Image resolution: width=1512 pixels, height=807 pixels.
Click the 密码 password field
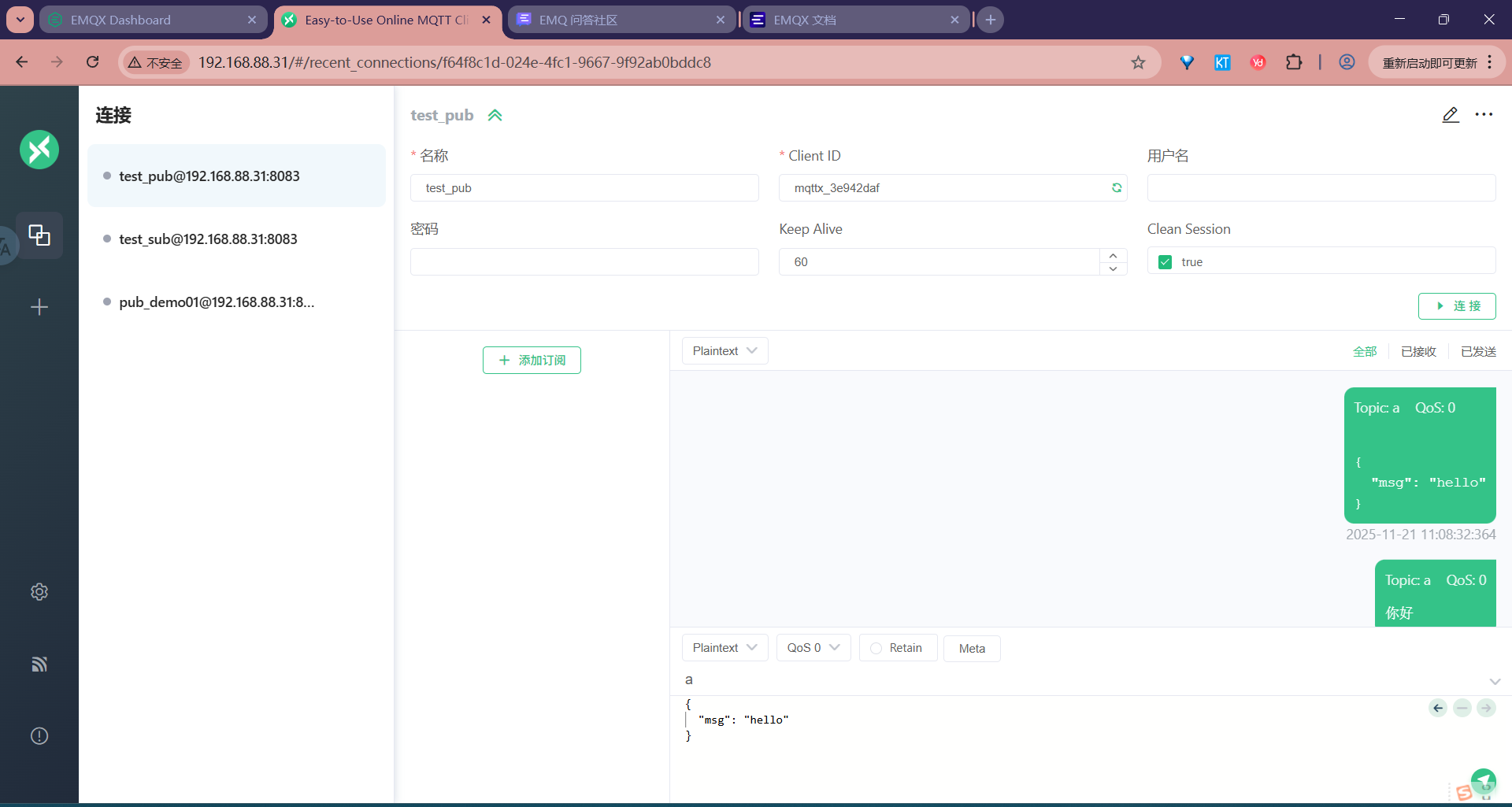click(x=584, y=262)
